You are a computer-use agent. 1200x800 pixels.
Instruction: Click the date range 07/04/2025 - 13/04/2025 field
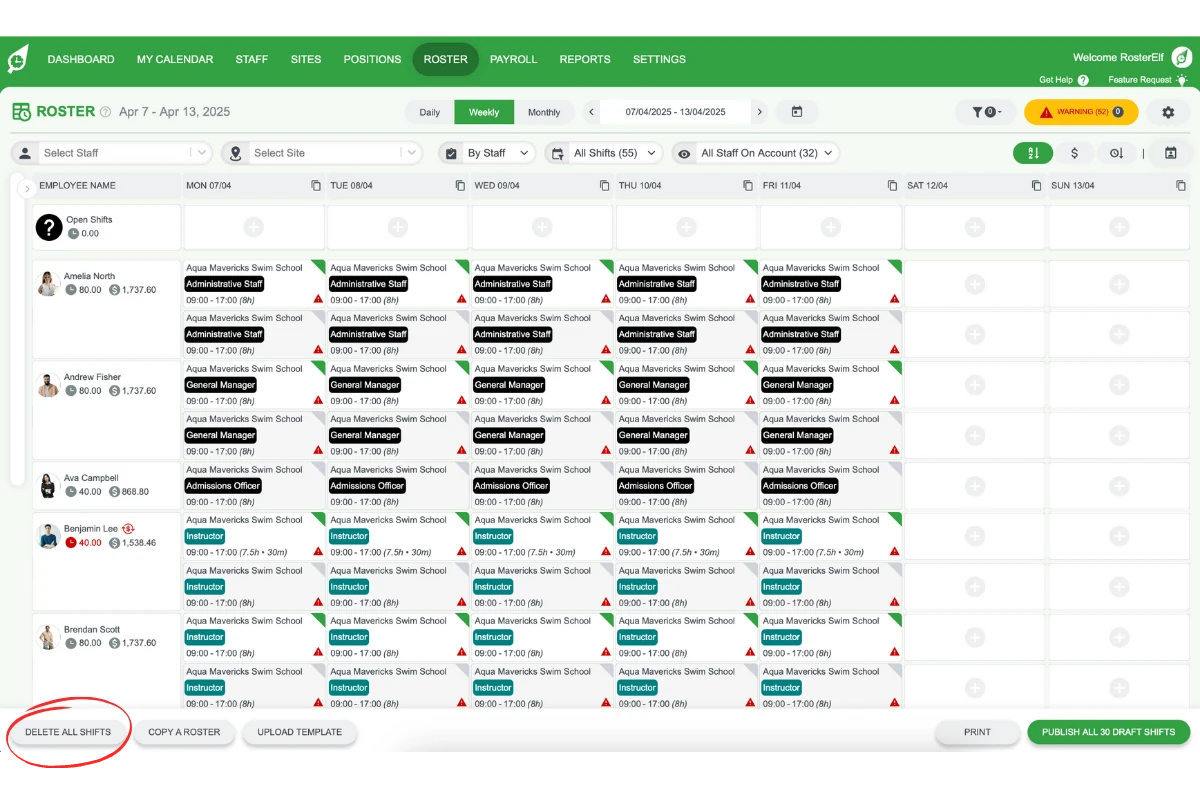(x=675, y=112)
